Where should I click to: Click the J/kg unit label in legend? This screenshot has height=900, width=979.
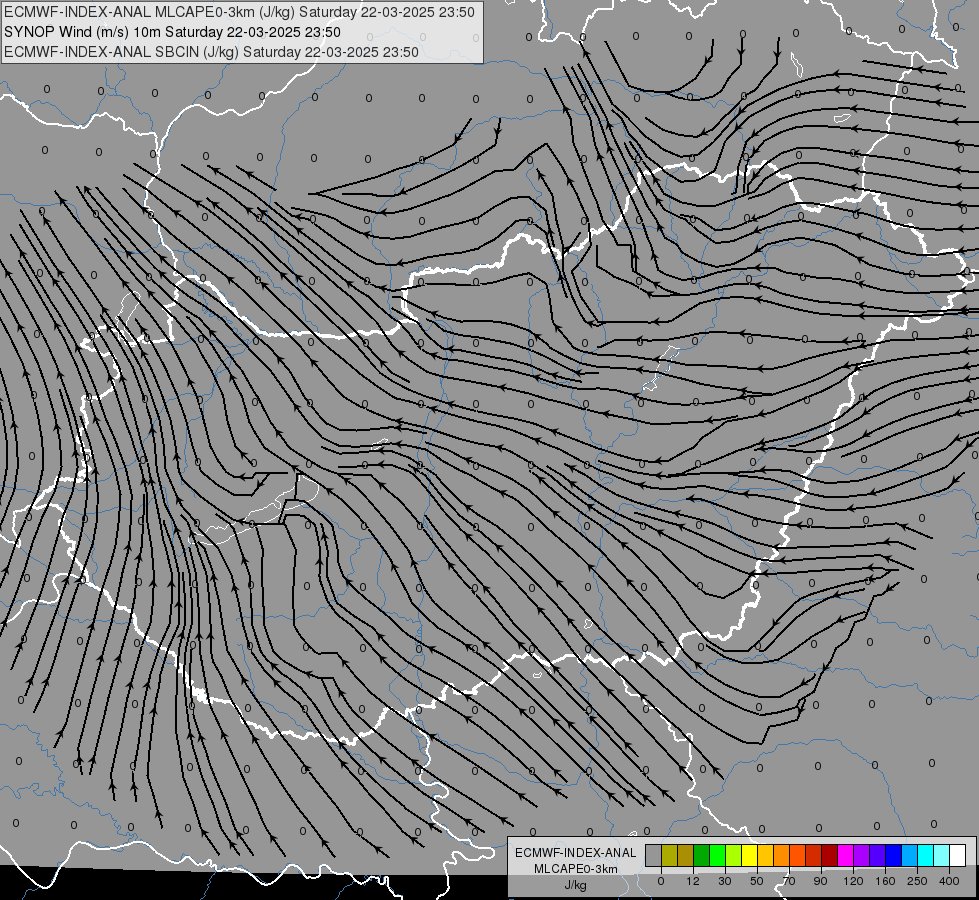[575, 885]
